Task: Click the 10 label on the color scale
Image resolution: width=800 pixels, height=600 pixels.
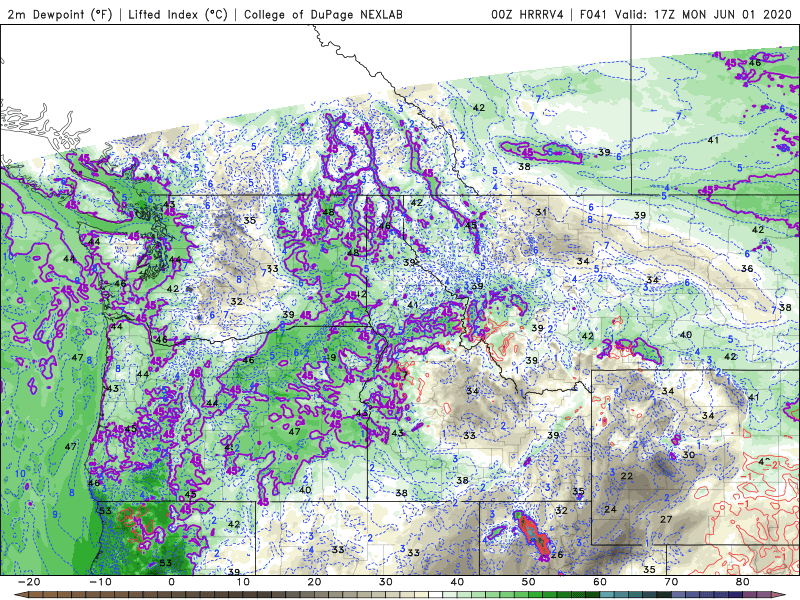Action: click(243, 582)
